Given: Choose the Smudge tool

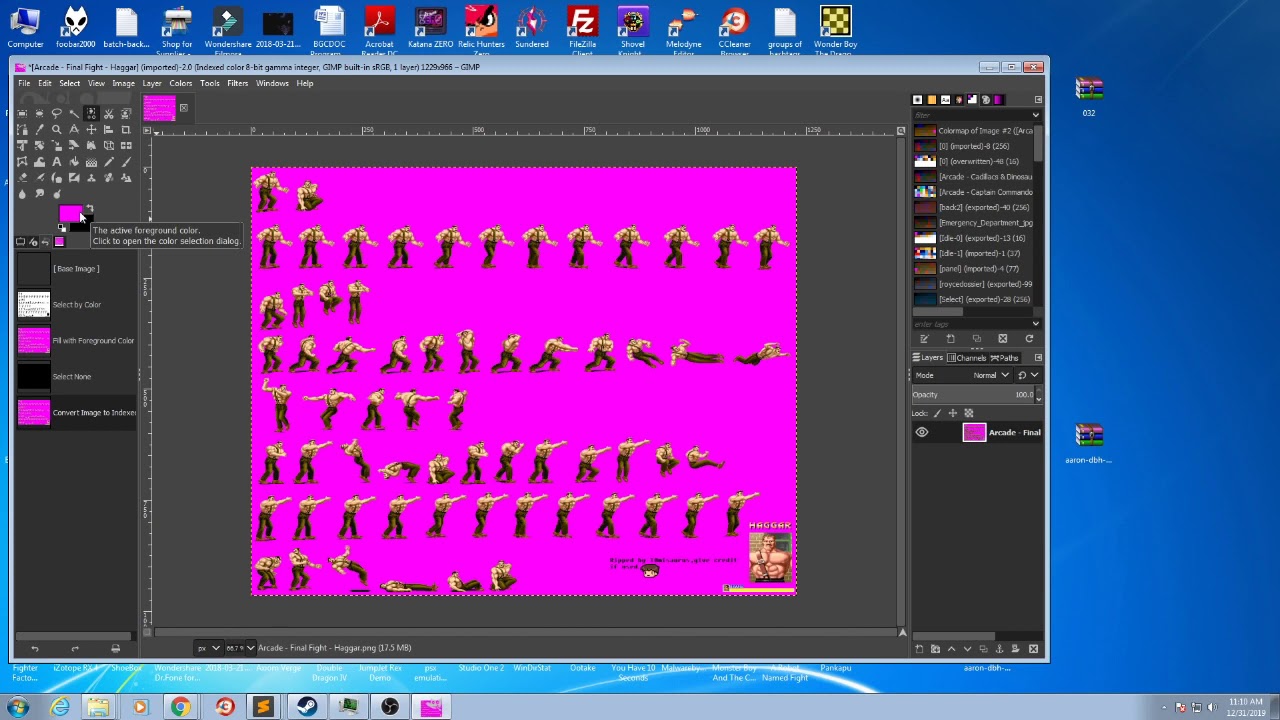Looking at the screenshot, I should 39,194.
